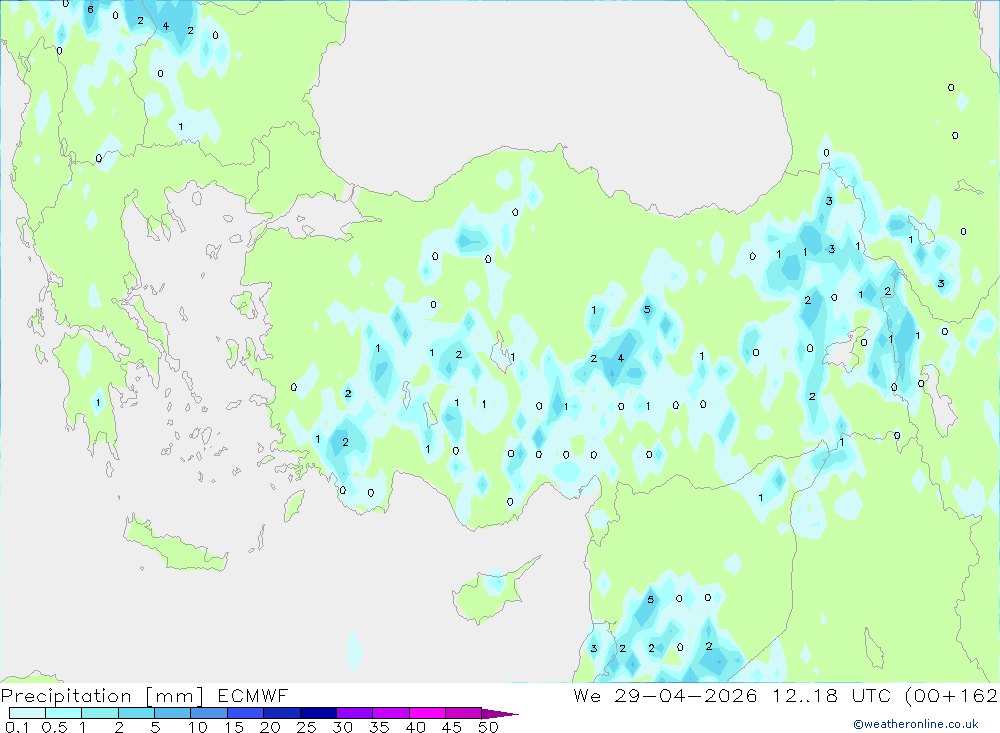Select the dark navy swatch between 25 and 30
The height and width of the screenshot is (733, 1000).
(x=318, y=713)
